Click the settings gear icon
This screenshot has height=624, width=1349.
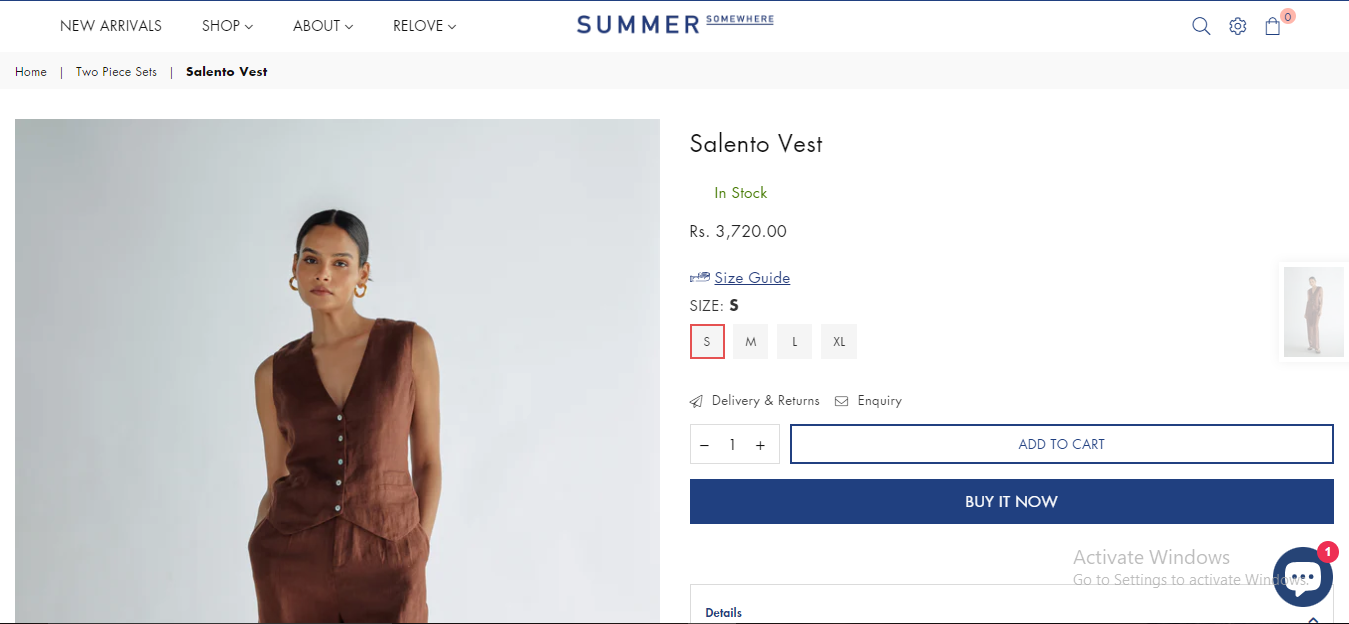pos(1238,26)
